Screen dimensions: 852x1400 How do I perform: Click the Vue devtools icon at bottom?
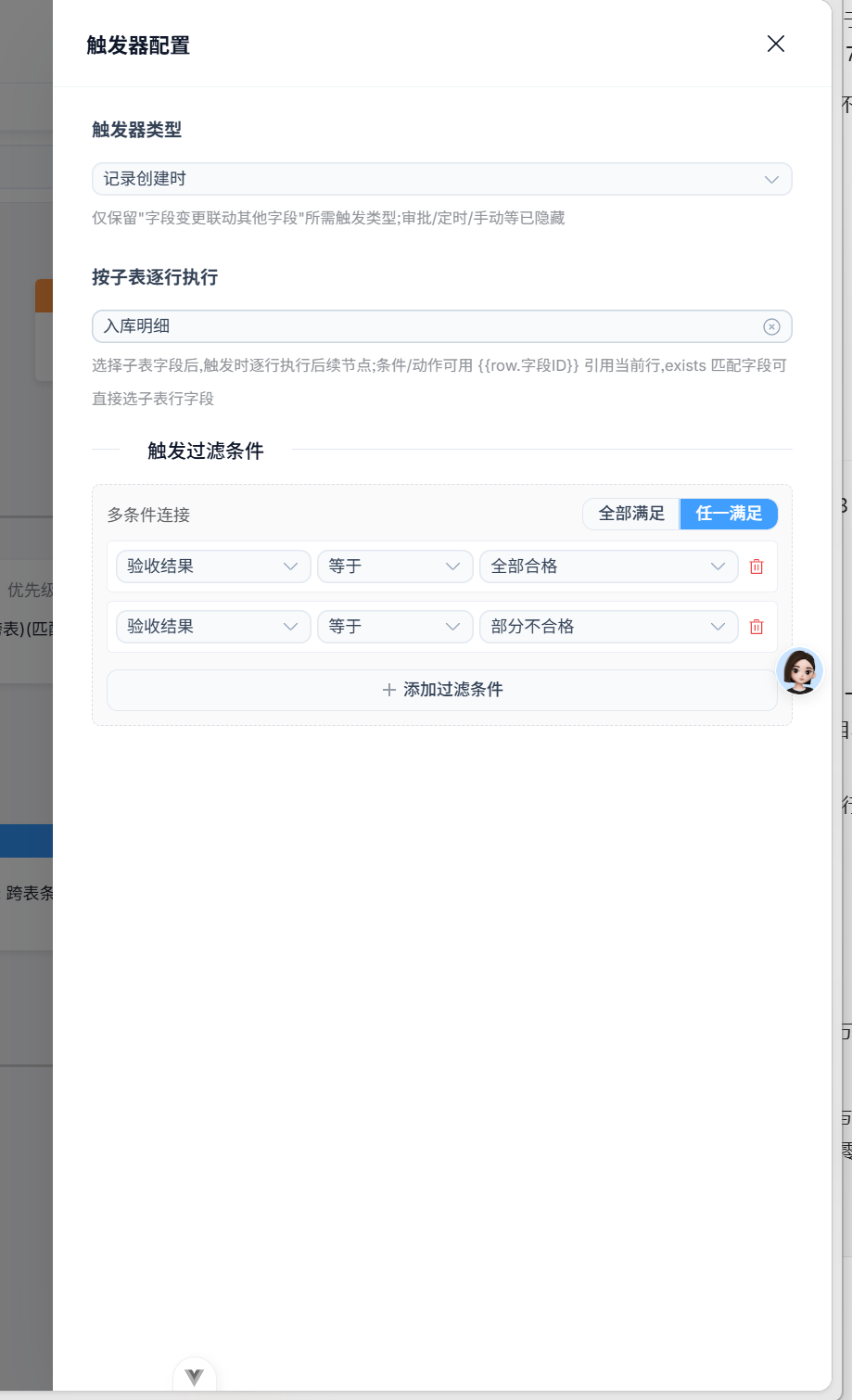[x=195, y=1377]
